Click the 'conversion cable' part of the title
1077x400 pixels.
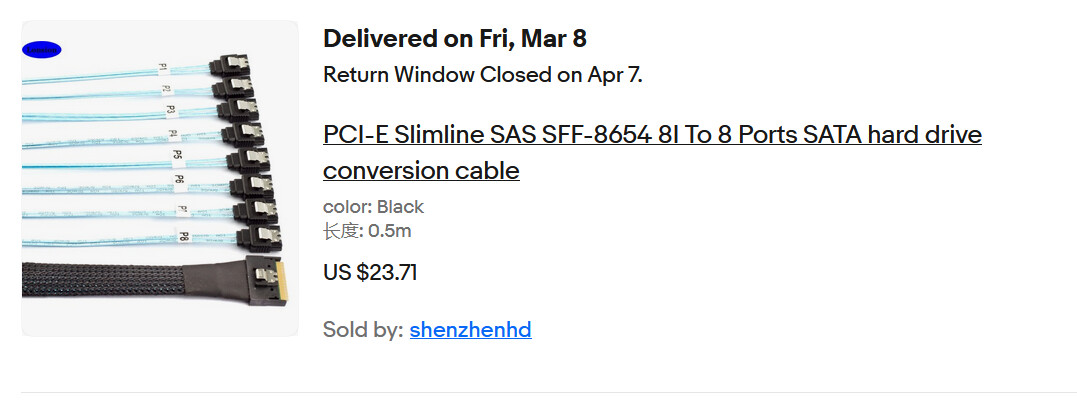tap(421, 170)
